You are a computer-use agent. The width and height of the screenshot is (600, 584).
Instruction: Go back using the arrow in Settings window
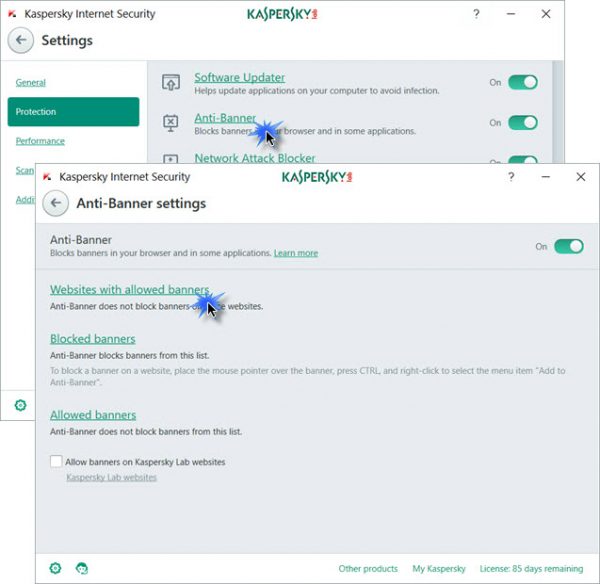[21, 40]
